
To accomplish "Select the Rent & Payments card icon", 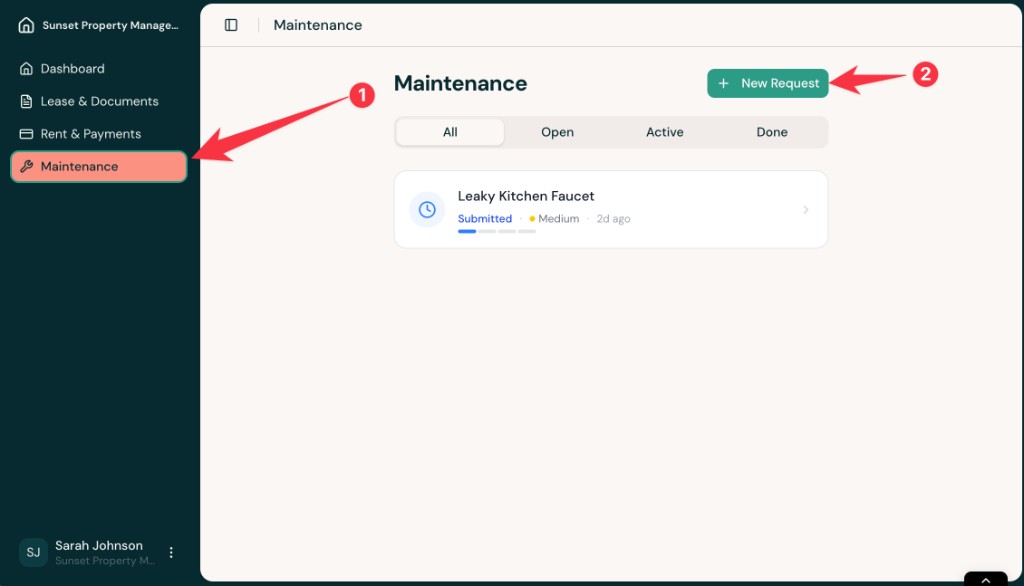I will point(24,133).
